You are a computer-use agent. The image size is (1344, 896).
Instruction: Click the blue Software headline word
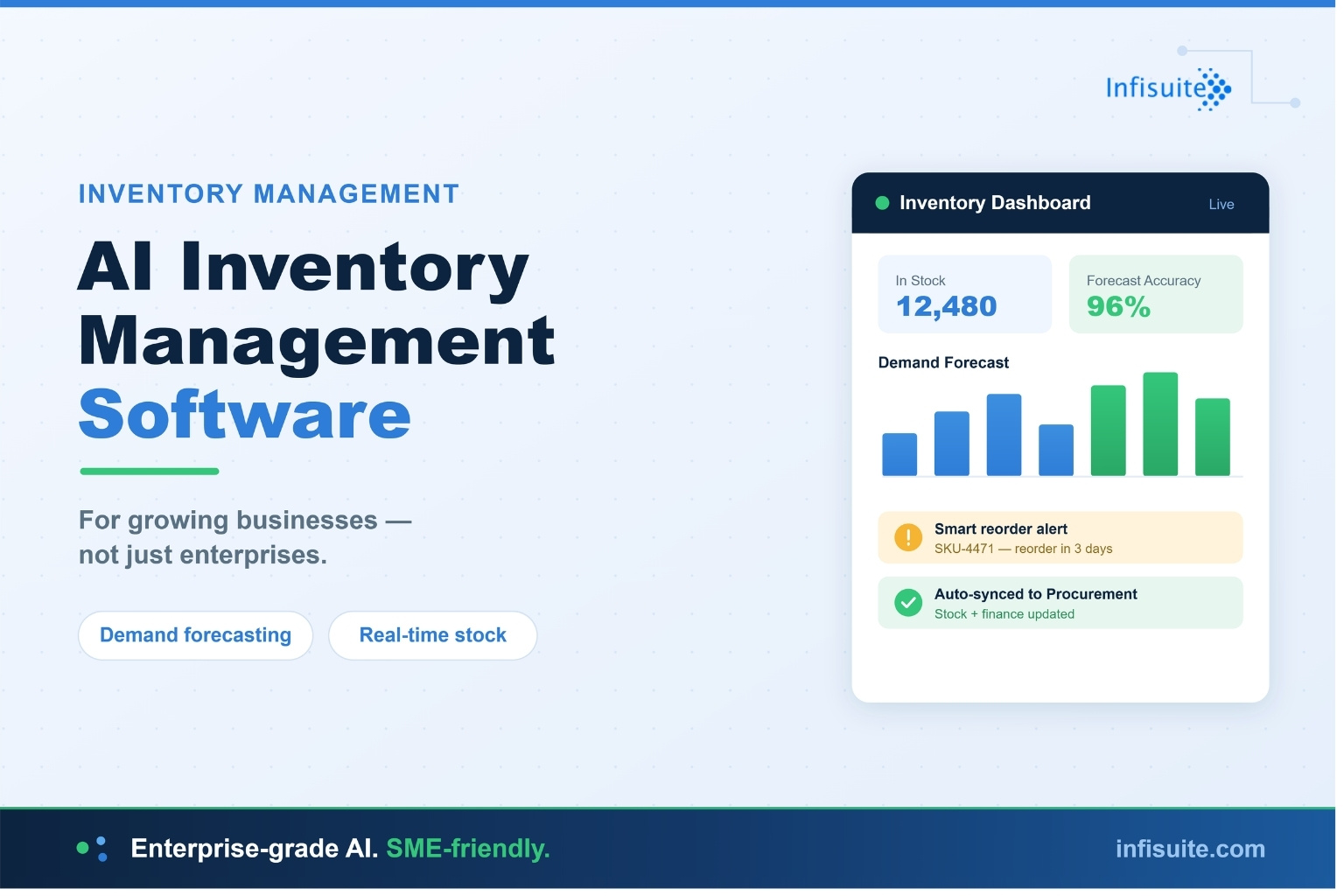tap(245, 415)
